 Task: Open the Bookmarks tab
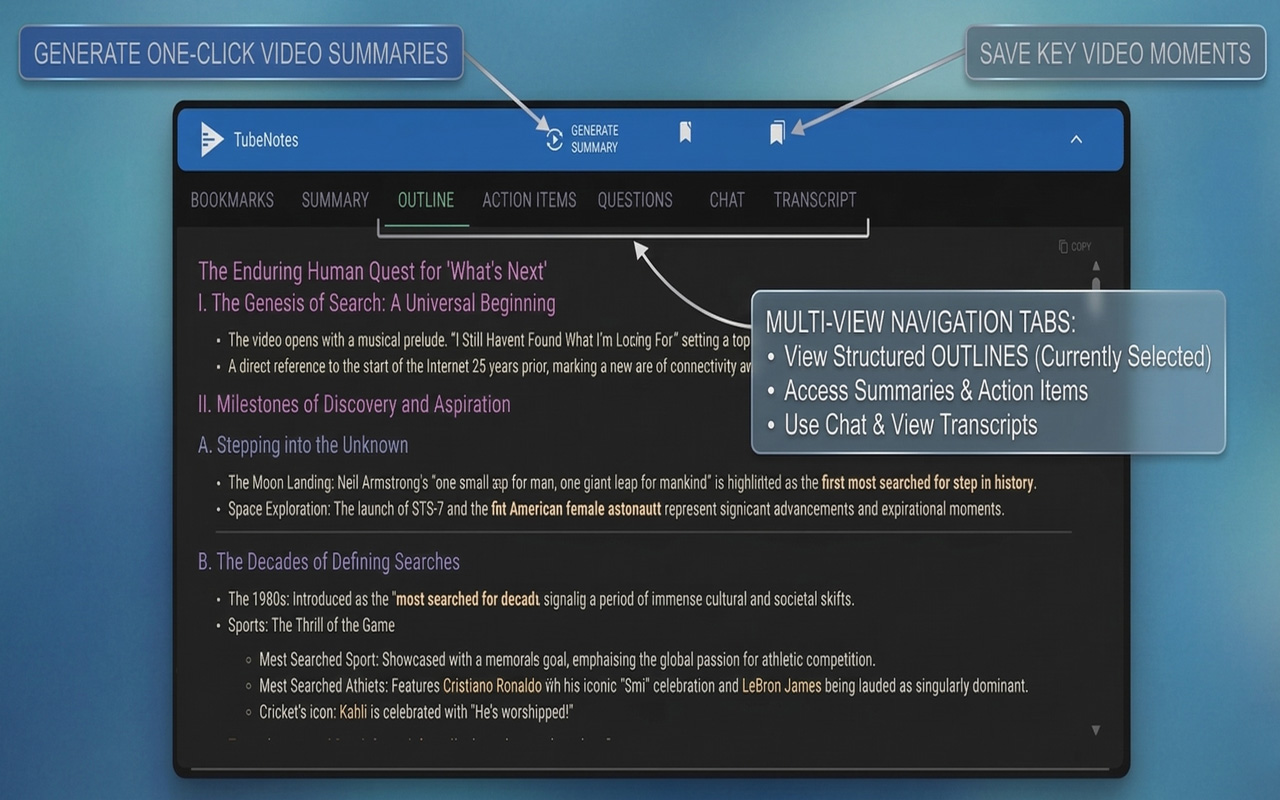[x=232, y=200]
